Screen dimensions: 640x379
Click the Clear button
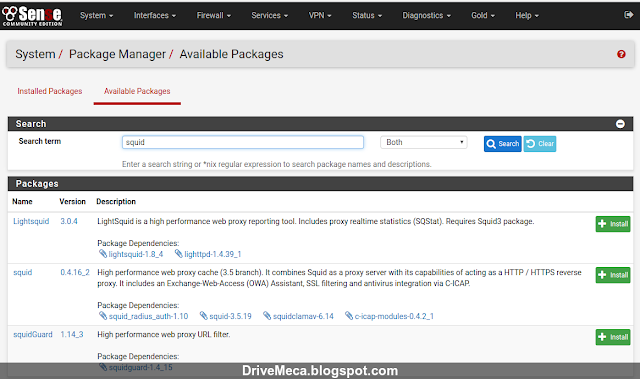click(x=540, y=144)
